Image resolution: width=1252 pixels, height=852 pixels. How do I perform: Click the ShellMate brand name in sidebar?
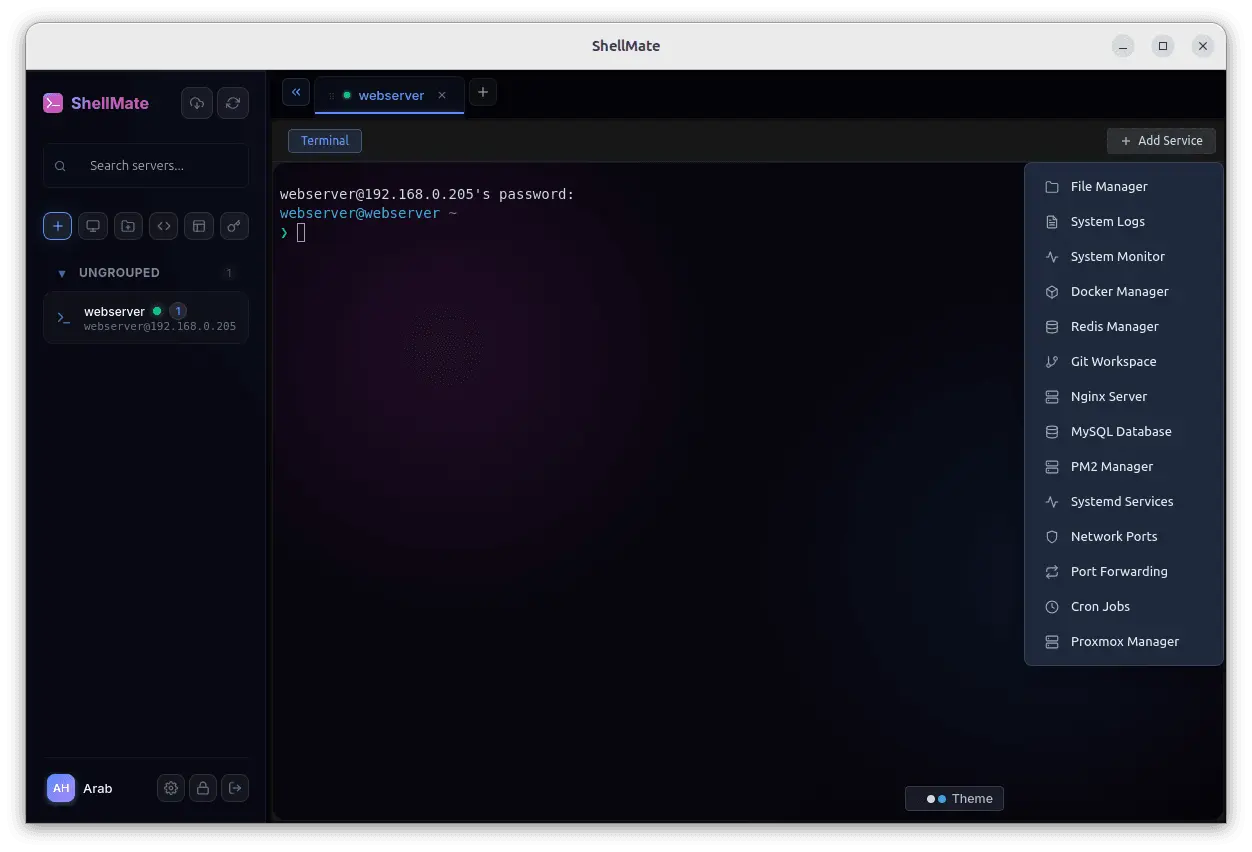(x=110, y=103)
